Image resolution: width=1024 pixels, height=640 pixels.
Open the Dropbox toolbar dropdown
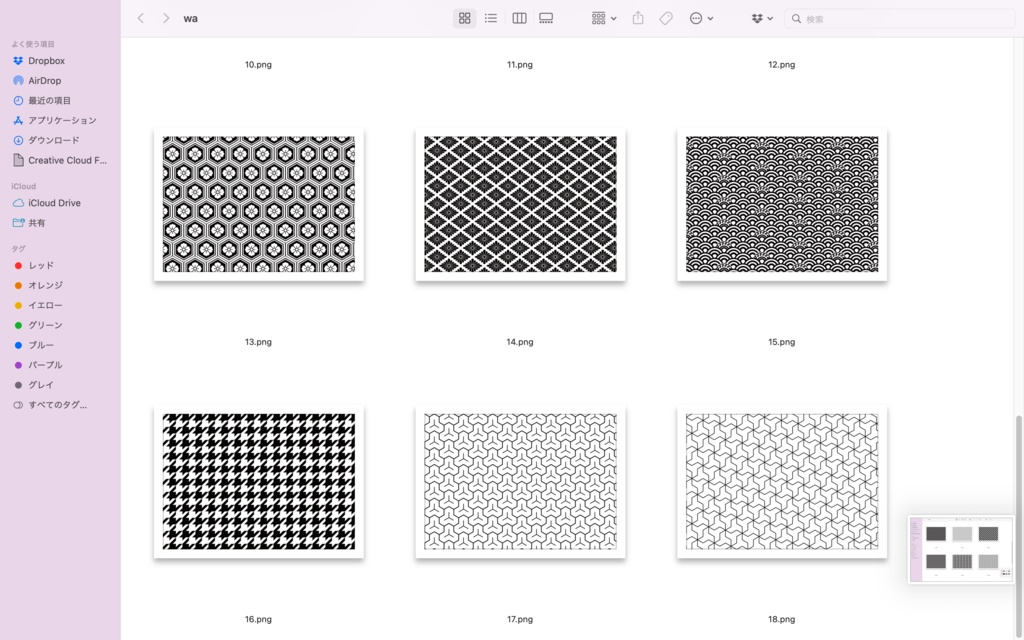(761, 18)
